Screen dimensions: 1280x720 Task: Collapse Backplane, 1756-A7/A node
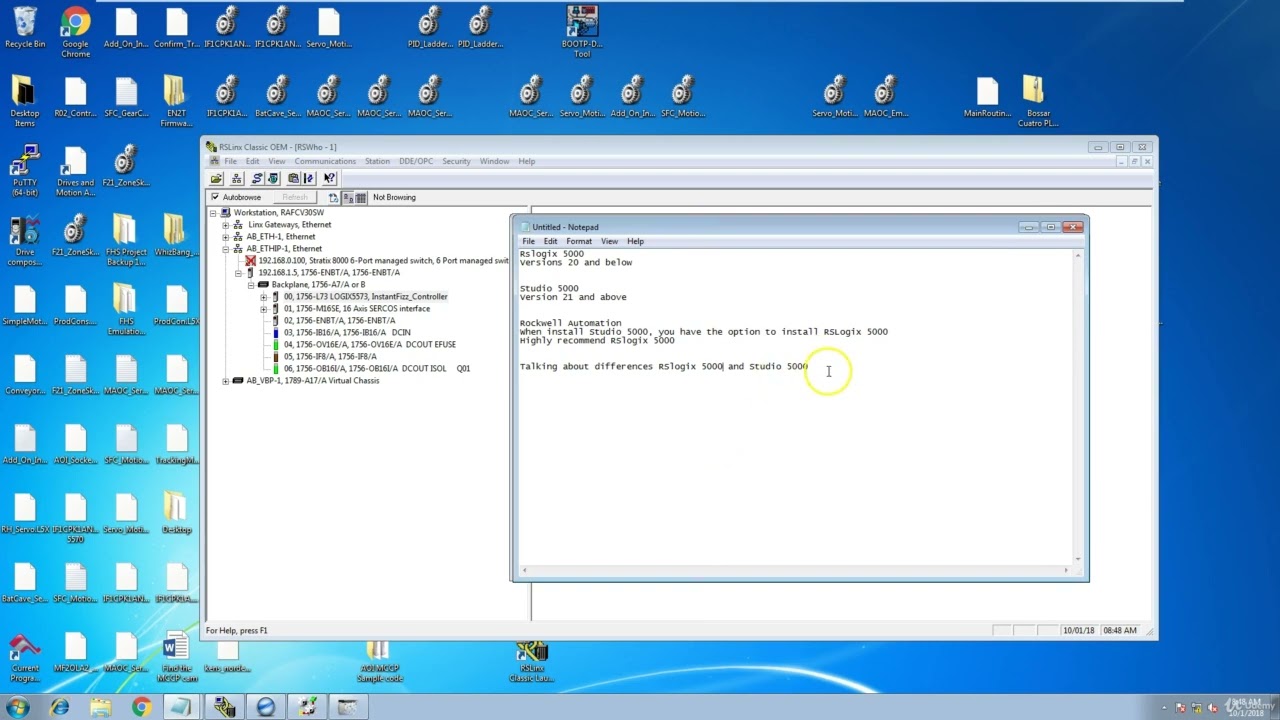(x=251, y=285)
